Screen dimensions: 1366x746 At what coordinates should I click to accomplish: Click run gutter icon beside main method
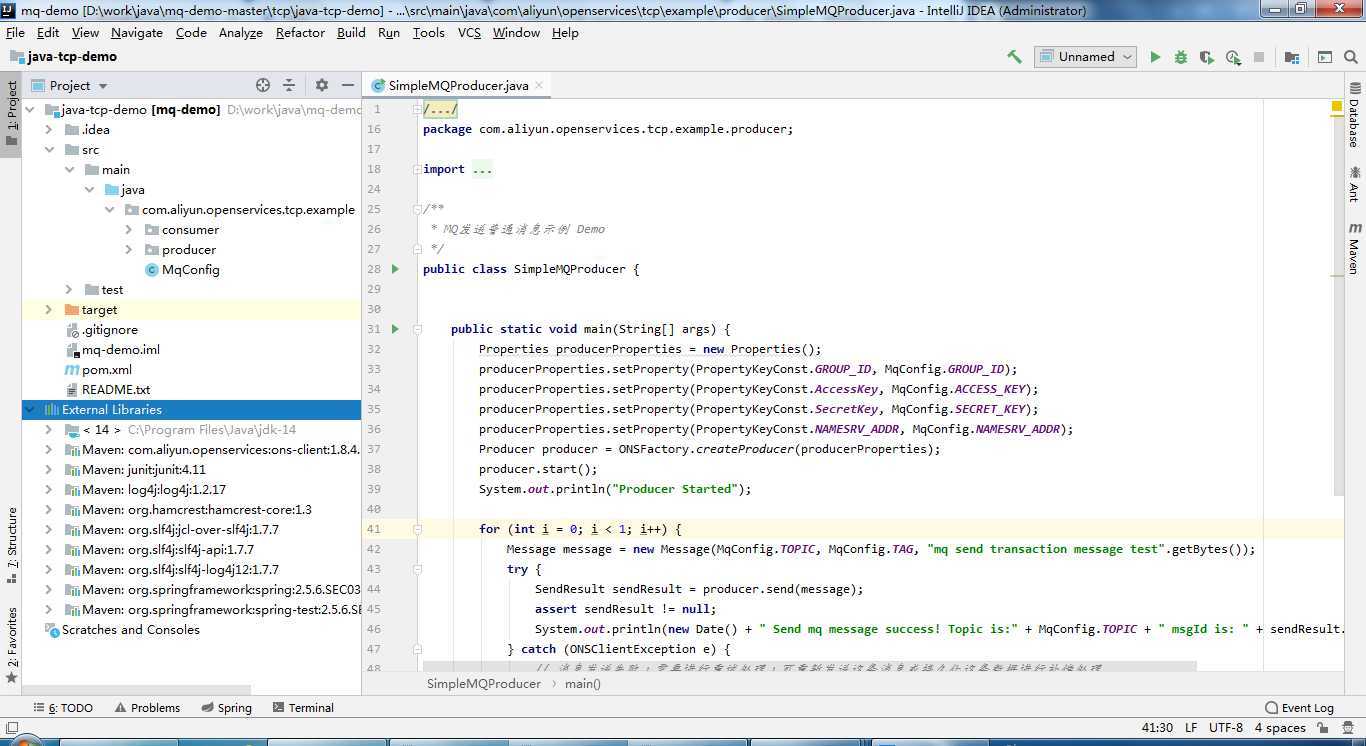point(396,329)
